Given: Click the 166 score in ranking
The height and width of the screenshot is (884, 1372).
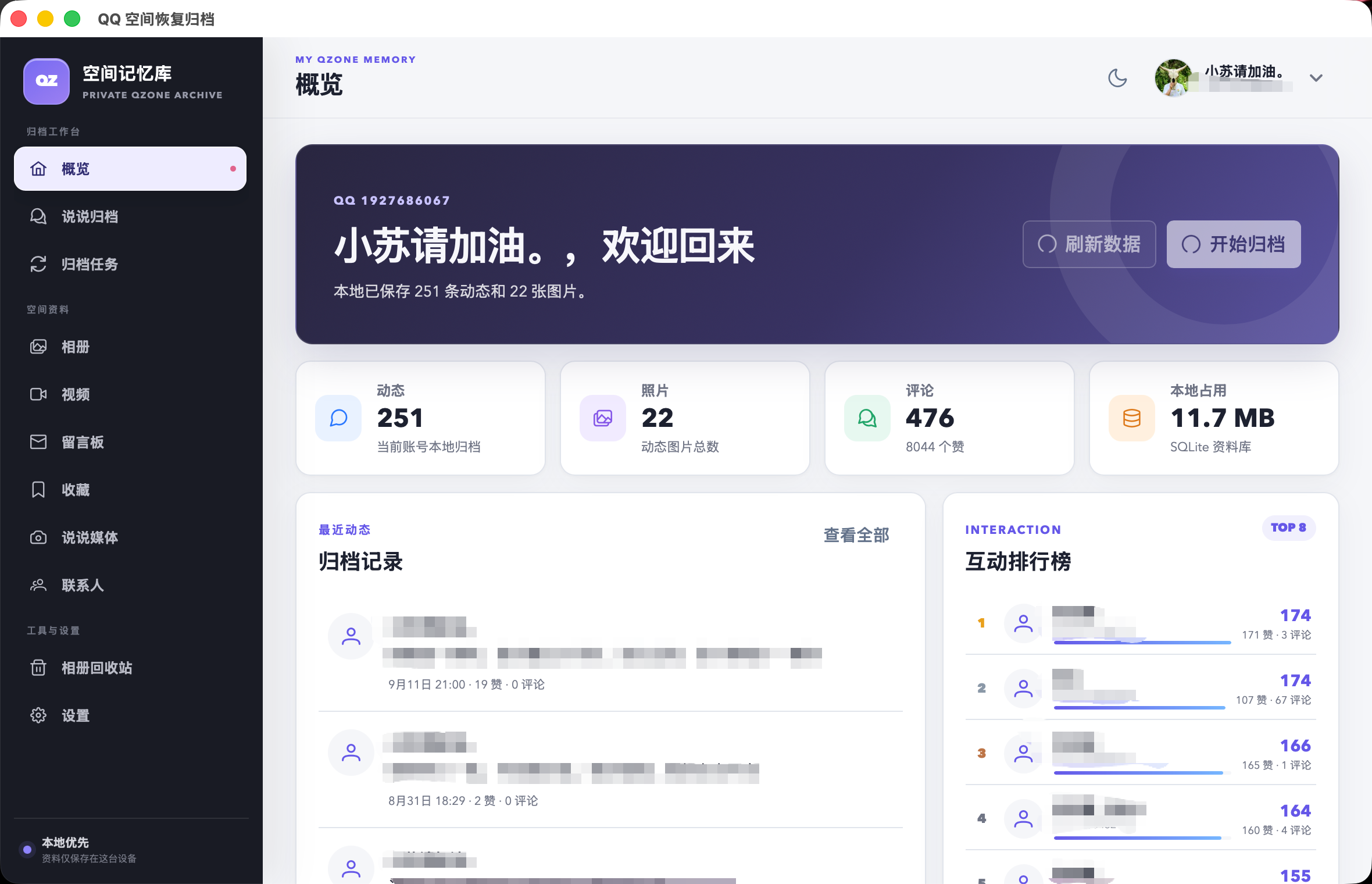Looking at the screenshot, I should 1295,746.
